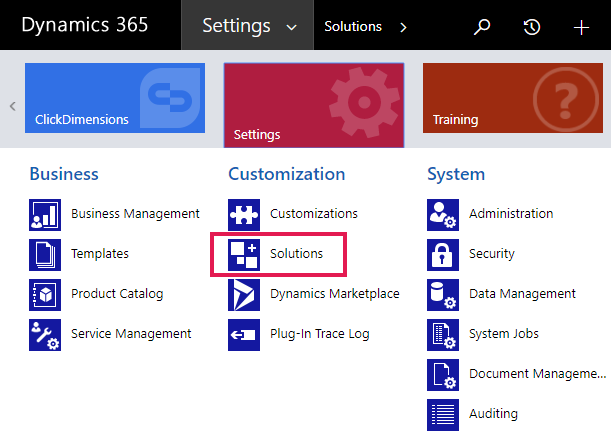The height and width of the screenshot is (444, 611).
Task: Select Solutions in the top navigation bar
Action: click(353, 27)
